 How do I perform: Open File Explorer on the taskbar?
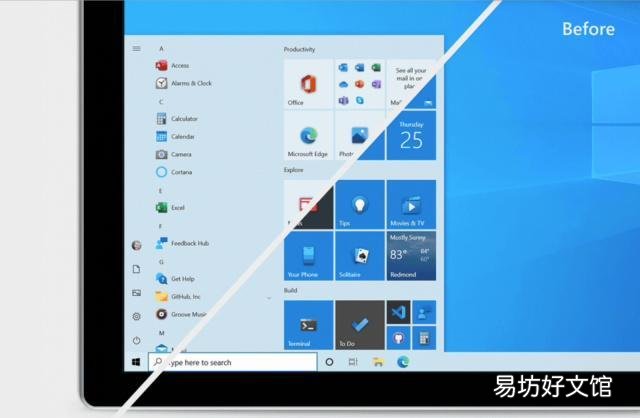(x=378, y=362)
